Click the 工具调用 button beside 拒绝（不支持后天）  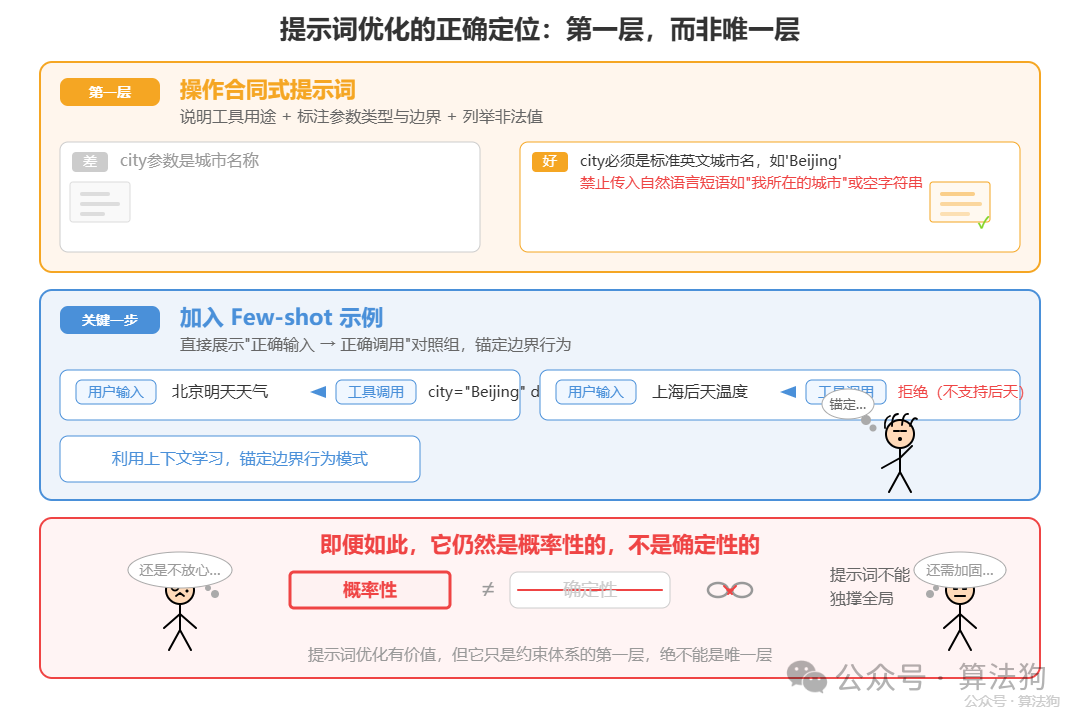tap(846, 392)
